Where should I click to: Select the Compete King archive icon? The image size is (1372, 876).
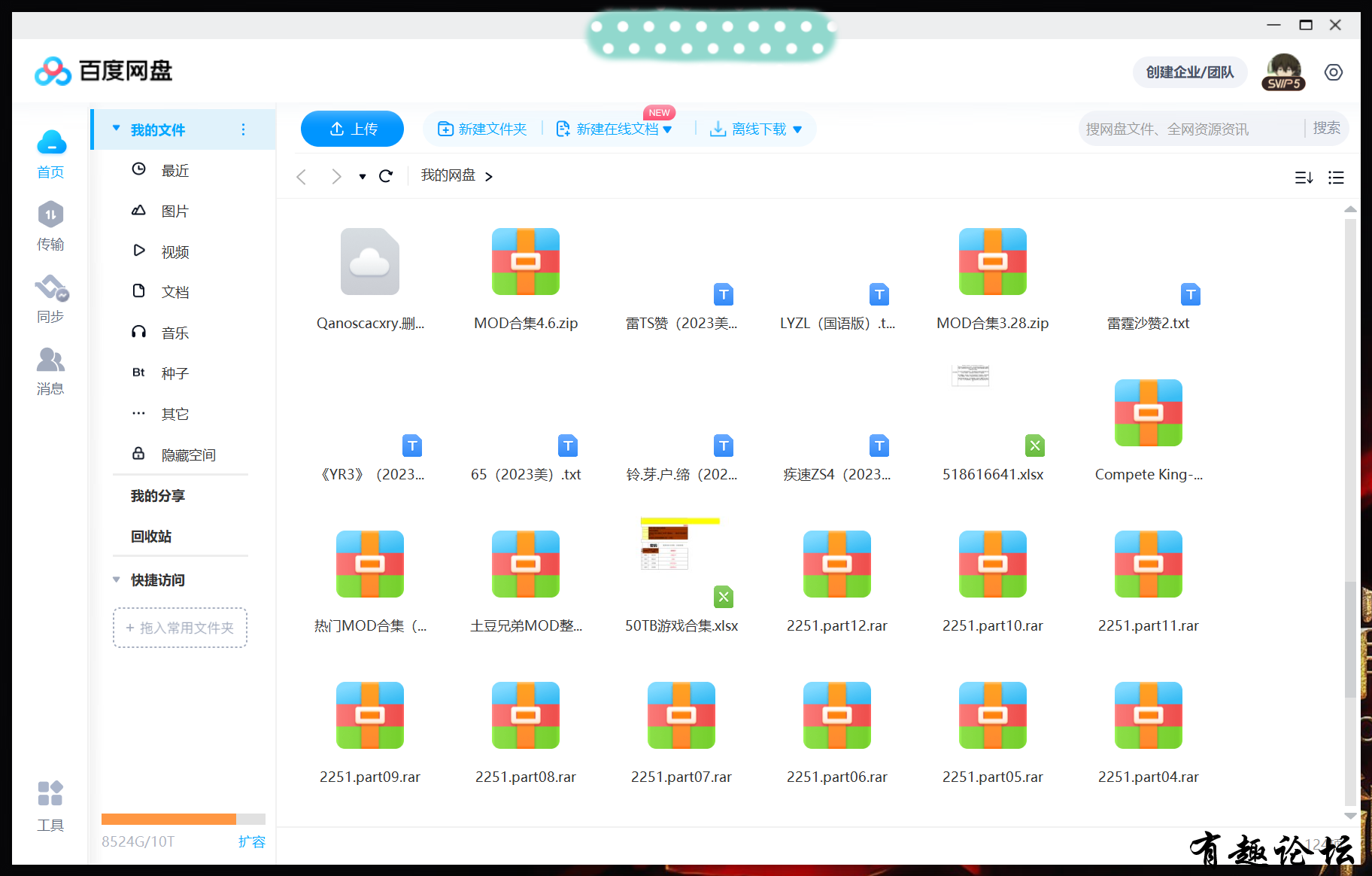coord(1149,412)
